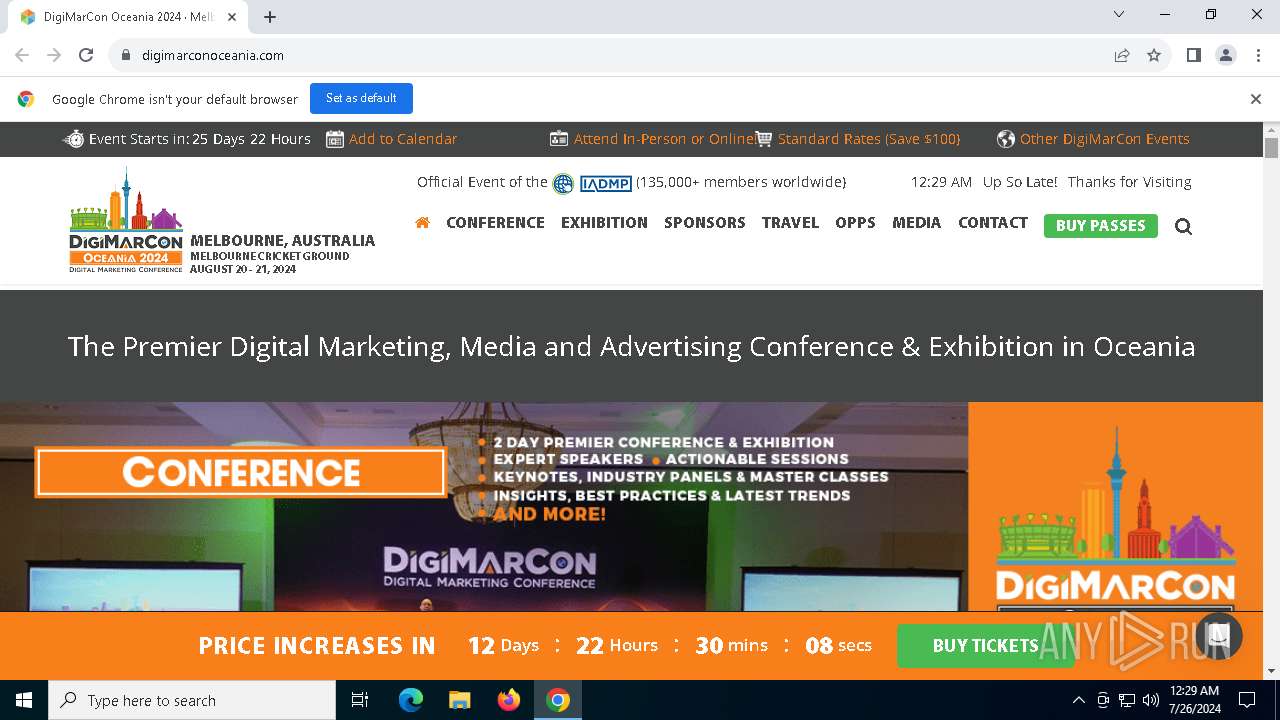The width and height of the screenshot is (1280, 720).
Task: Click the home icon in site navigation
Action: coord(422,223)
